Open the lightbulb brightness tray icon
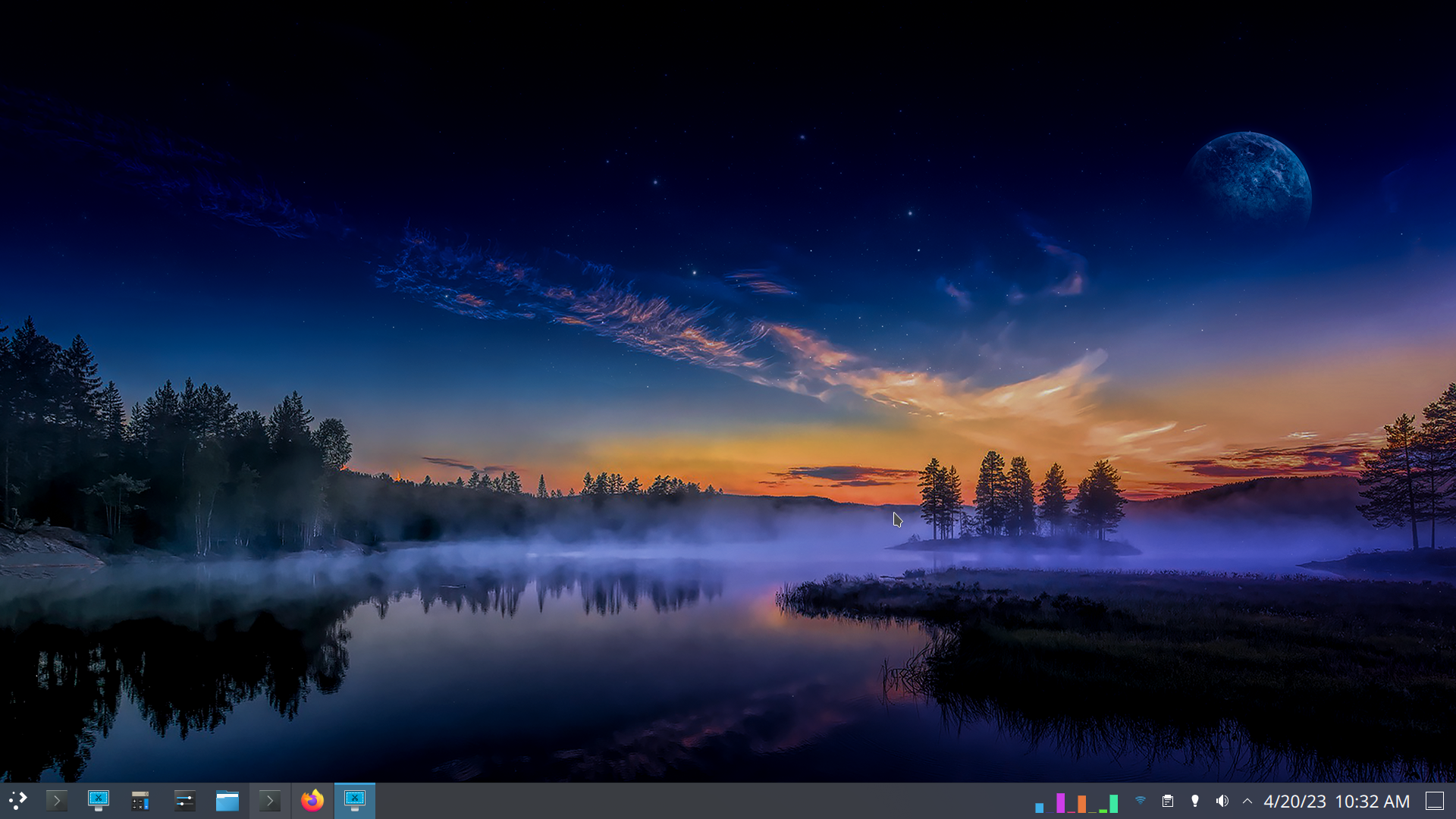This screenshot has width=1456, height=819. pyautogui.click(x=1195, y=801)
